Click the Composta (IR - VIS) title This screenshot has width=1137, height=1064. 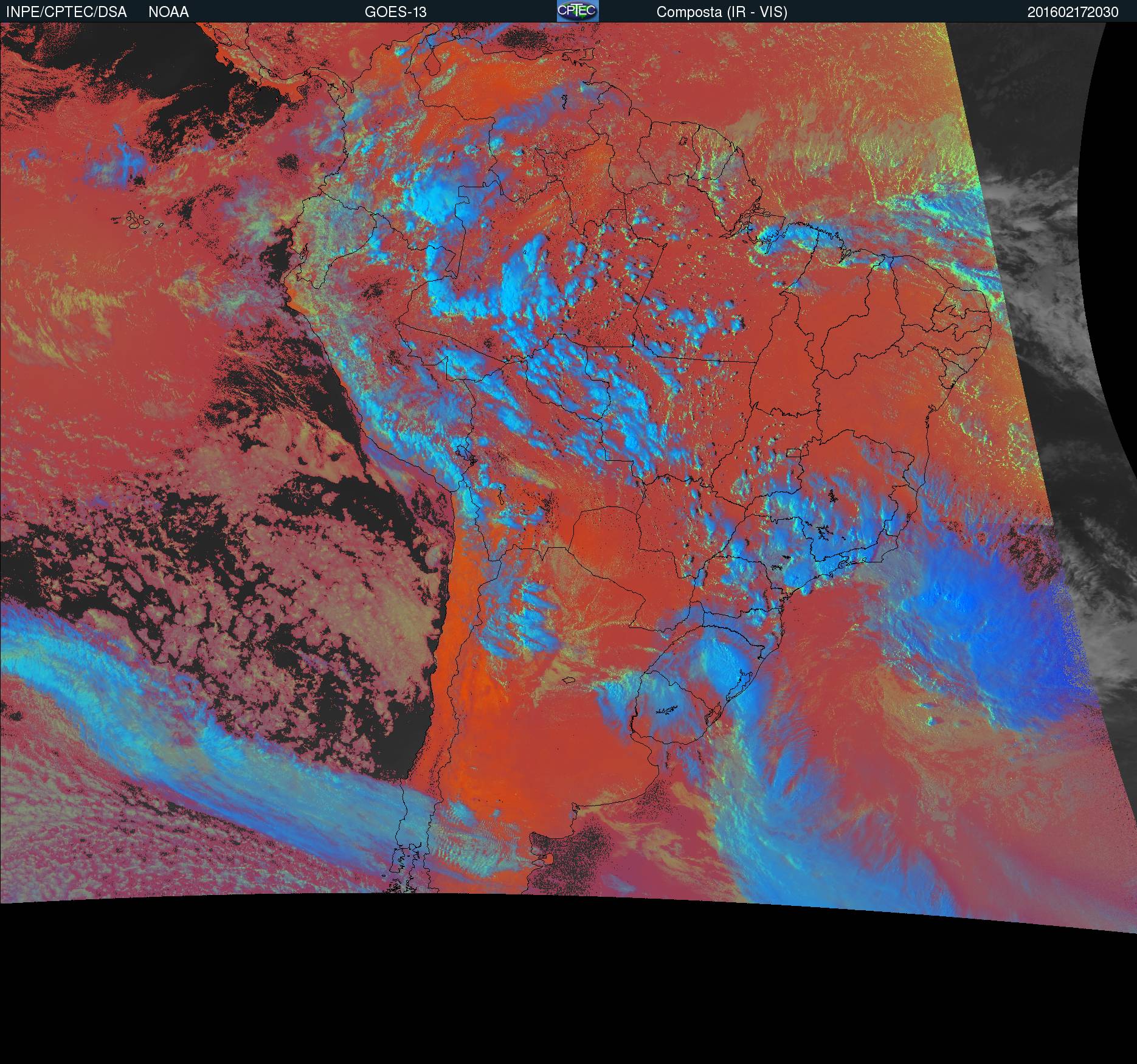pos(722,12)
